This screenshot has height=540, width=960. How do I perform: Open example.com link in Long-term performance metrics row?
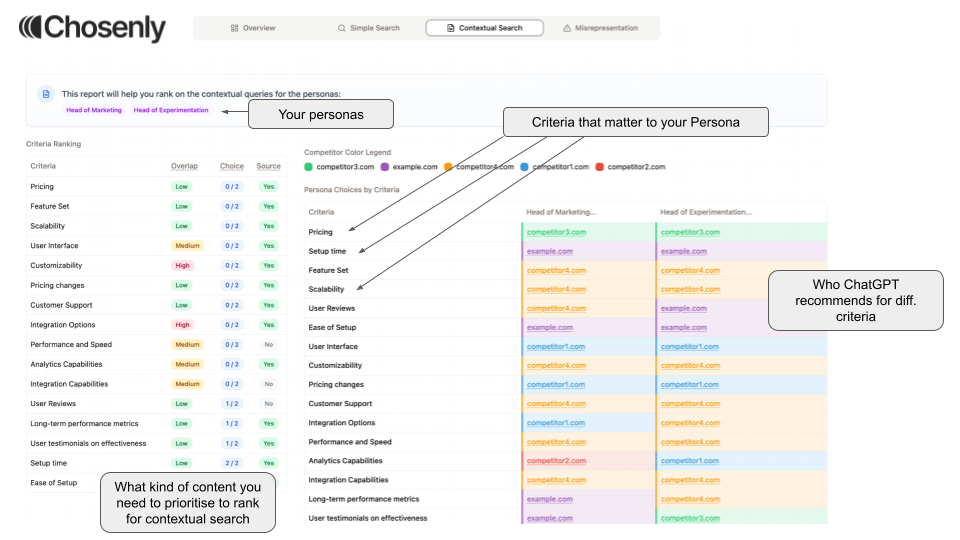tap(549, 499)
